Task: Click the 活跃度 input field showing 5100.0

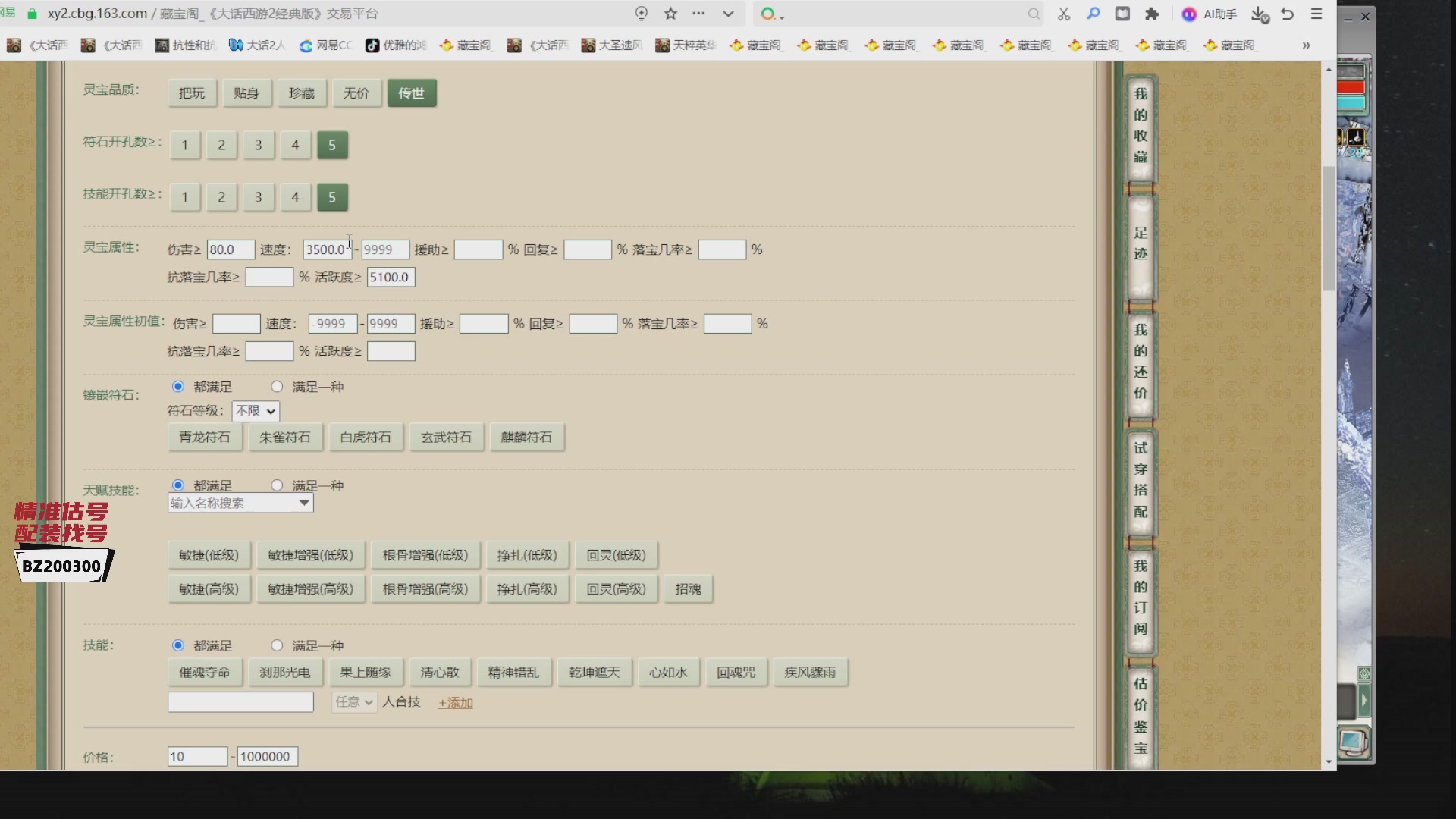Action: coord(391,278)
